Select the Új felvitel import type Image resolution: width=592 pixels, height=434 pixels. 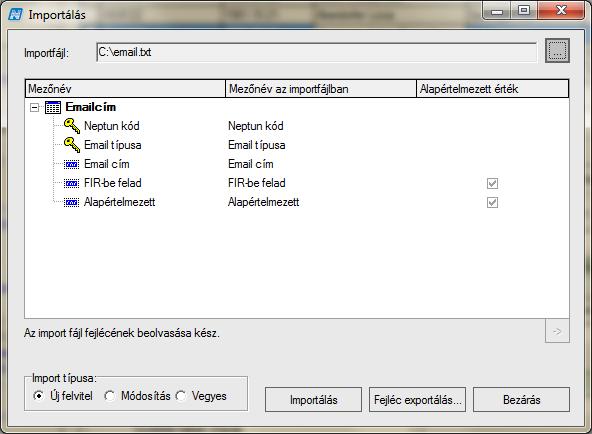tap(38, 396)
